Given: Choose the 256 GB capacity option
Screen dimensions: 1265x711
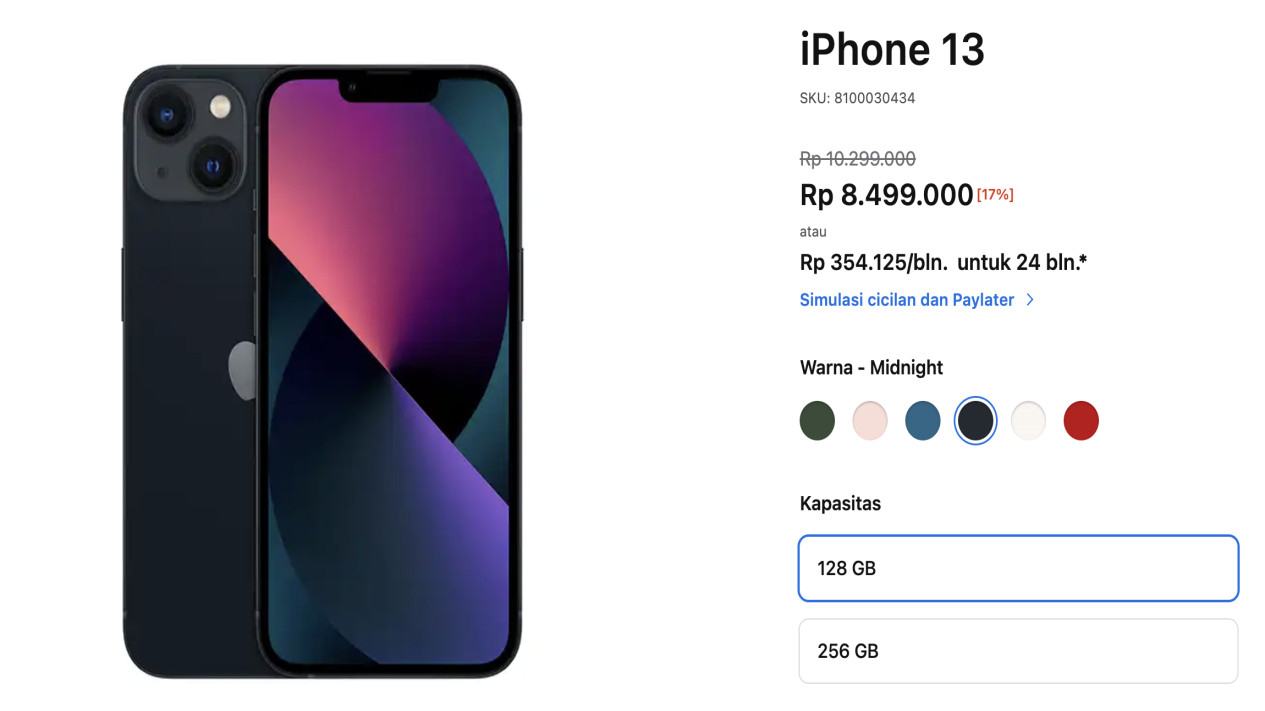Looking at the screenshot, I should pyautogui.click(x=1018, y=651).
